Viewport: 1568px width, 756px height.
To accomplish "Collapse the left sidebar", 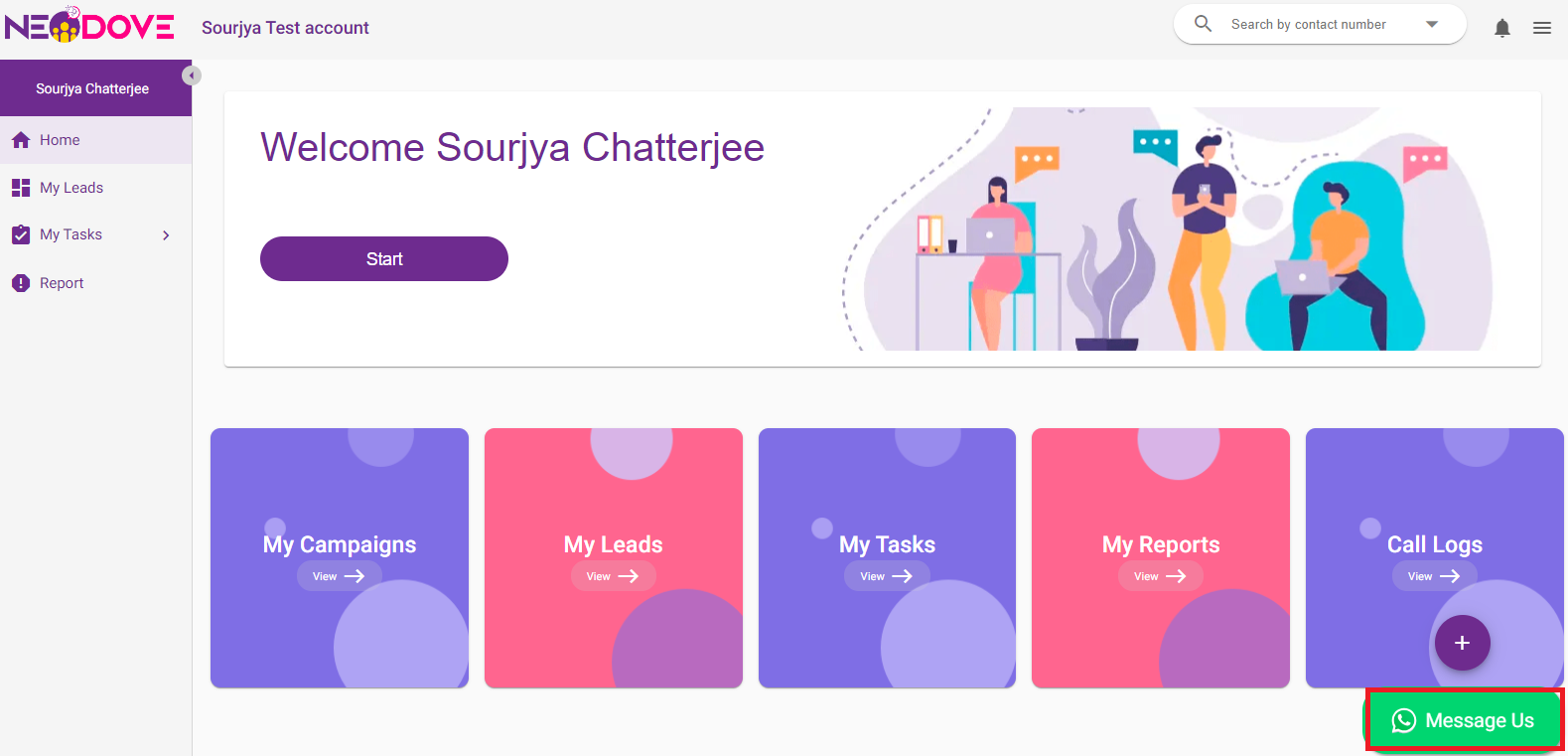I will pyautogui.click(x=192, y=76).
